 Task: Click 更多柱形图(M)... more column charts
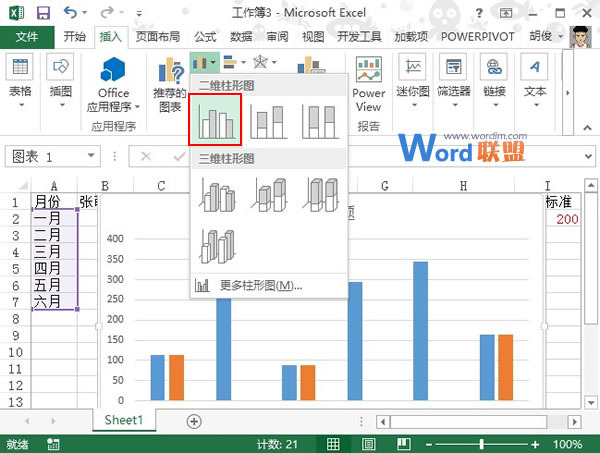click(268, 285)
